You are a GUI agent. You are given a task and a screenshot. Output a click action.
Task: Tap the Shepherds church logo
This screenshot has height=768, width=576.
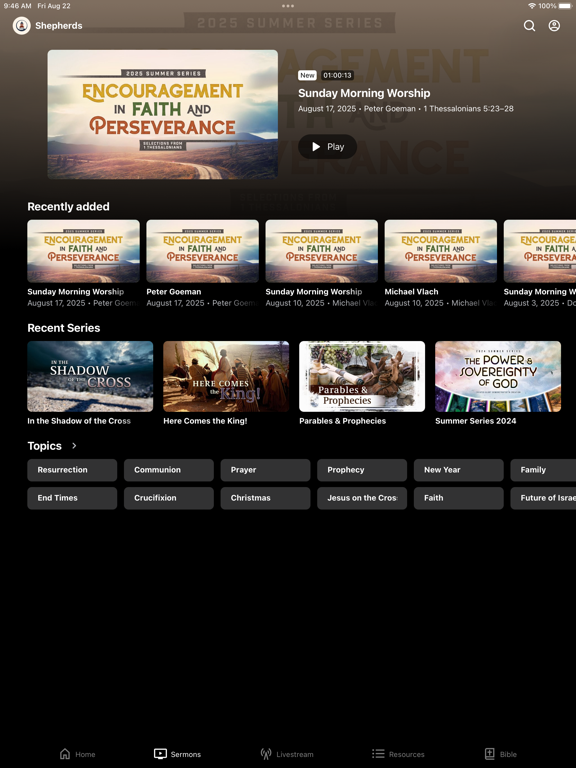point(22,25)
